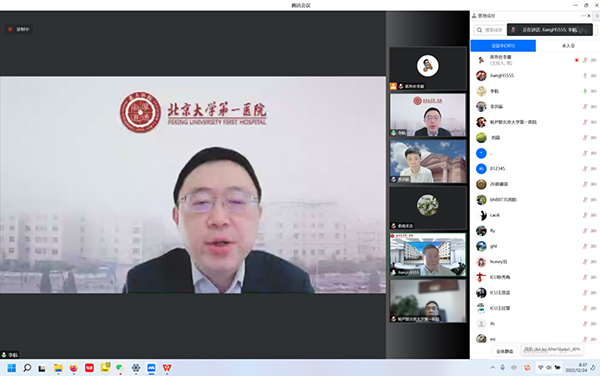600x376 pixels.
Task: Select member name caoli in list
Action: coord(494,215)
